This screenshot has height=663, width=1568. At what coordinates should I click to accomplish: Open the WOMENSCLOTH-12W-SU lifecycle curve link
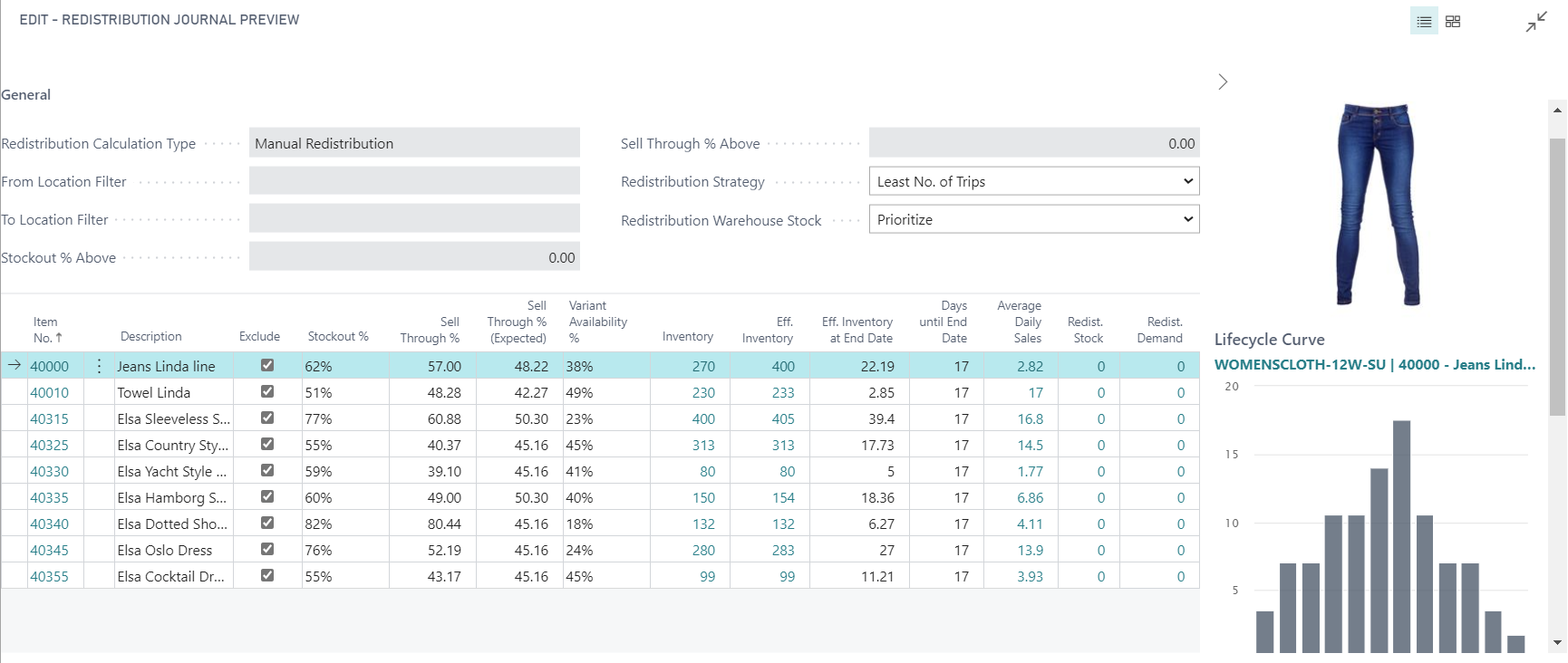pos(1374,364)
